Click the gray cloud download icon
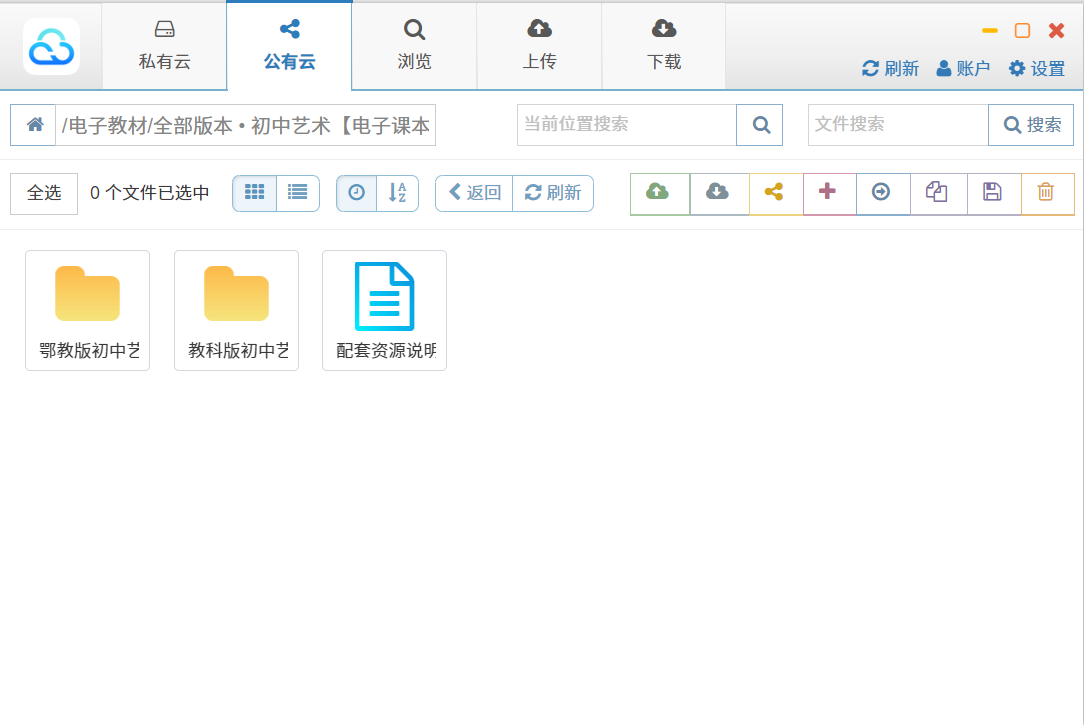Screen dimensions: 1084x725 pyautogui.click(x=719, y=194)
